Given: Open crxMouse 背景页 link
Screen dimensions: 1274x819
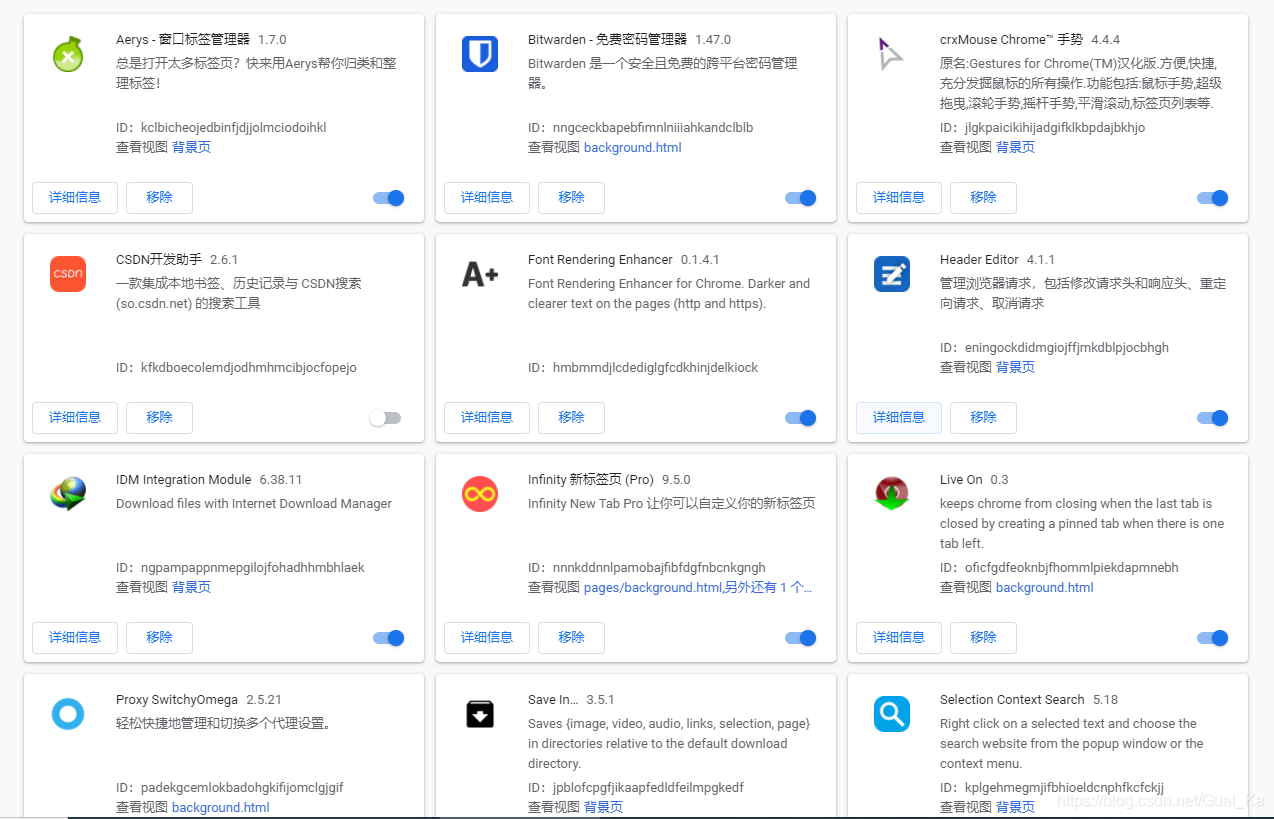Looking at the screenshot, I should [x=1015, y=148].
